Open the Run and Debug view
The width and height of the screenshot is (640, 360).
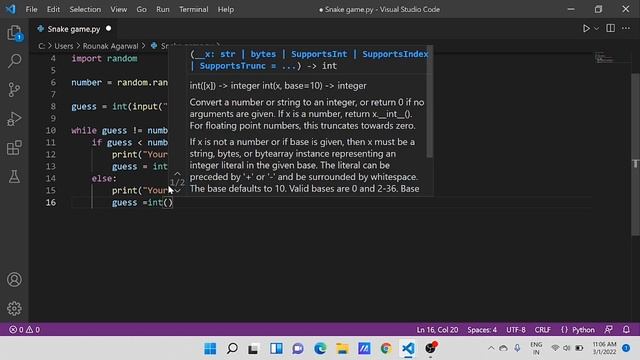[14, 119]
